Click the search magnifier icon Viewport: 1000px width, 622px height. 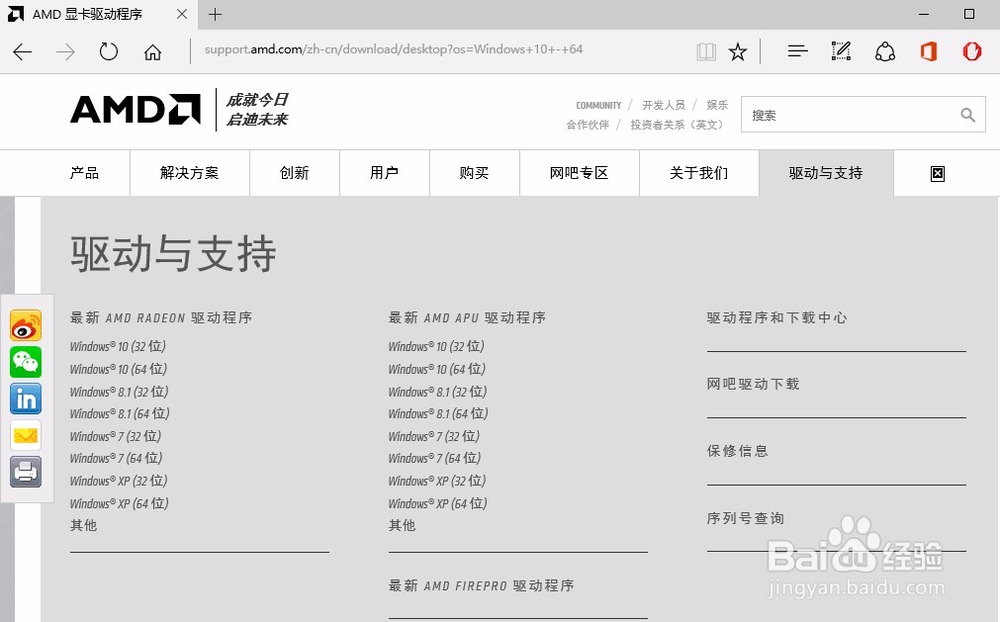[967, 114]
